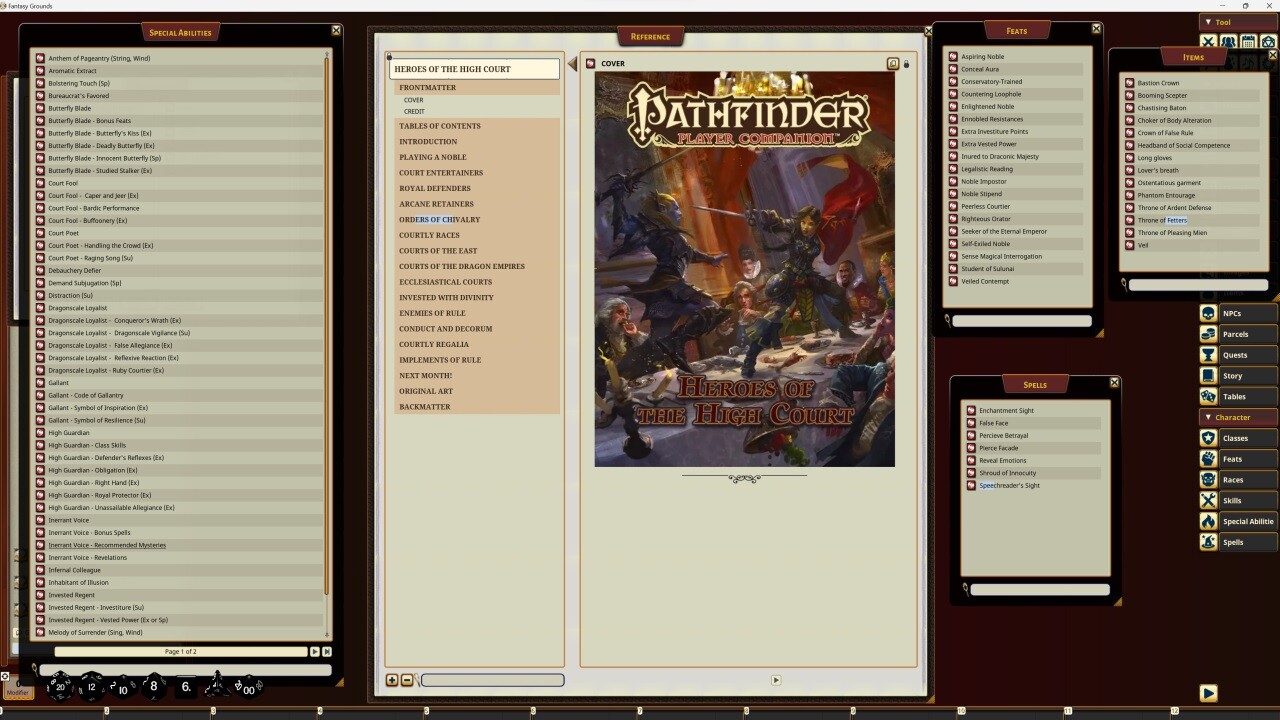Select the Skills crossed-tools icon
The width and height of the screenshot is (1280, 720).
[x=1208, y=500]
